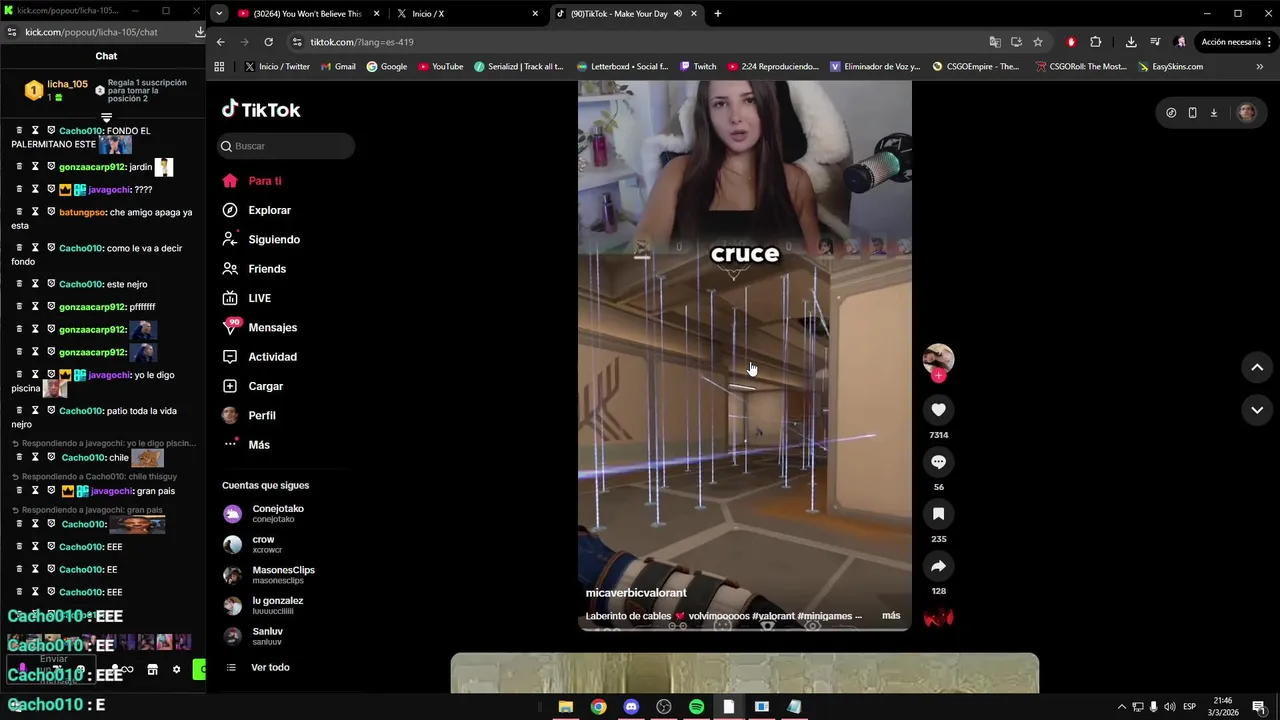
Task: Open media controls icon in Chrome toolbar
Action: pos(1155,42)
